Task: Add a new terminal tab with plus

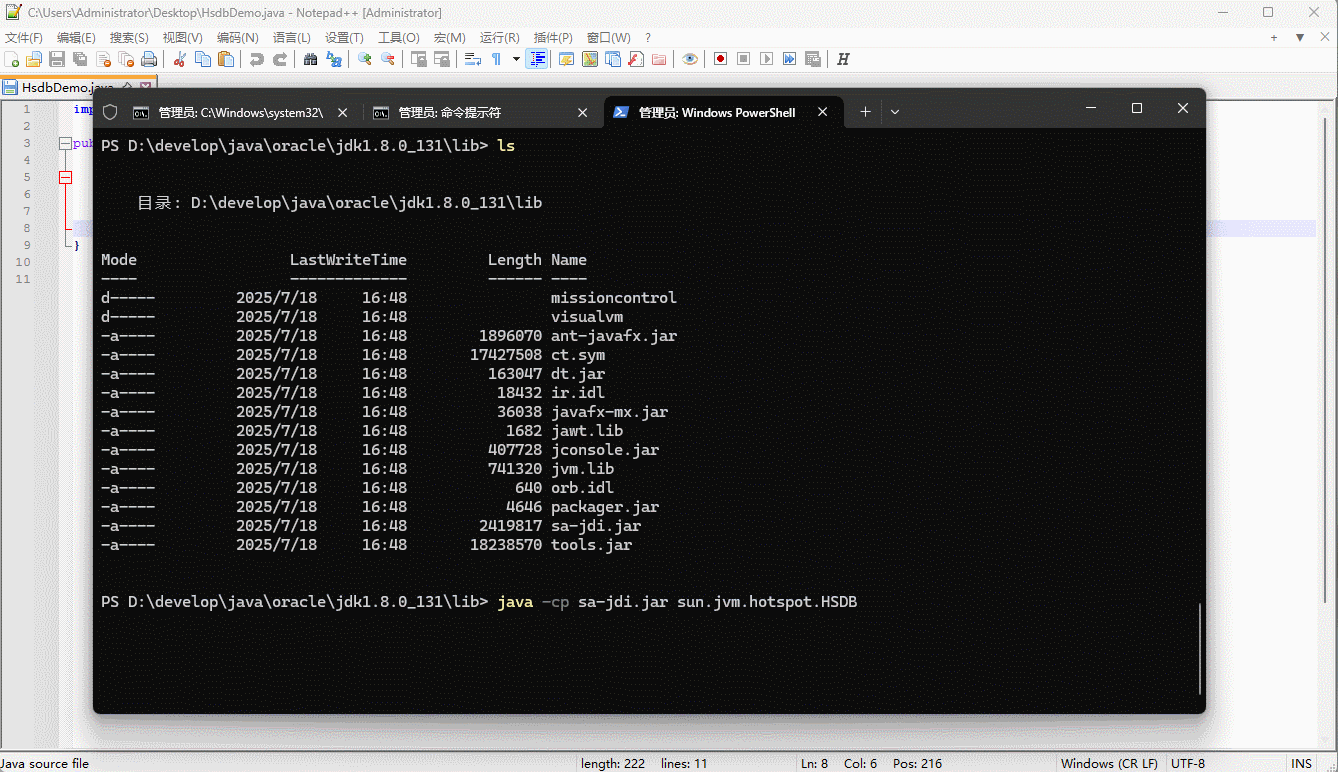Action: point(866,112)
